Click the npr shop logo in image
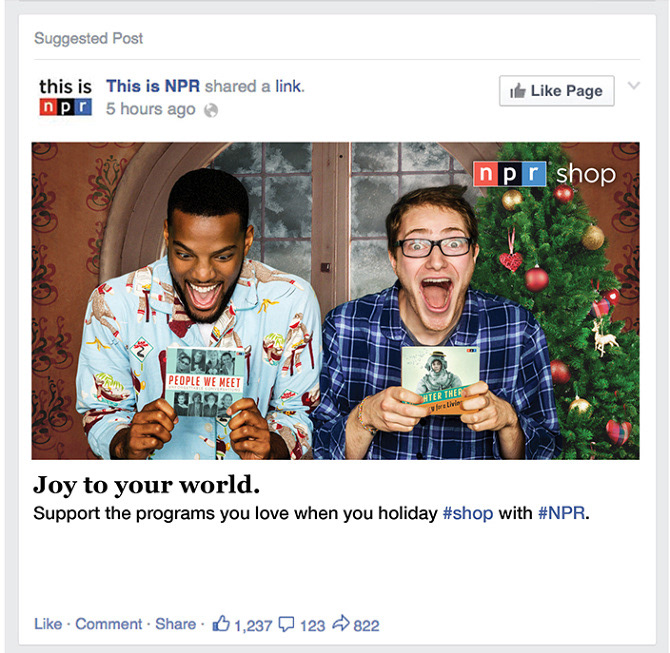Image resolution: width=670 pixels, height=653 pixels. click(x=544, y=174)
